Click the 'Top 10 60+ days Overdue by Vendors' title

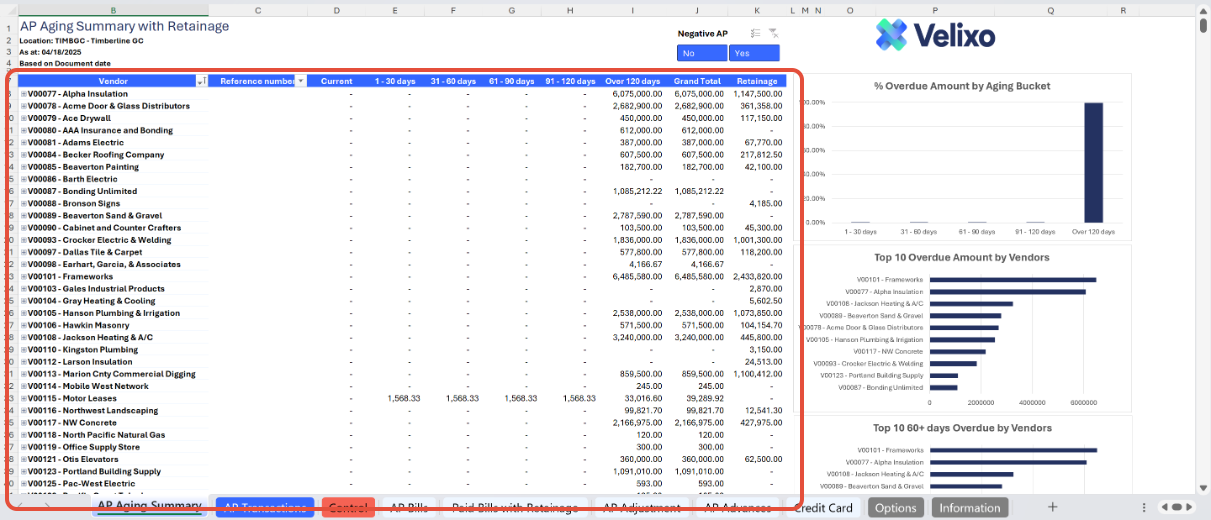962,428
